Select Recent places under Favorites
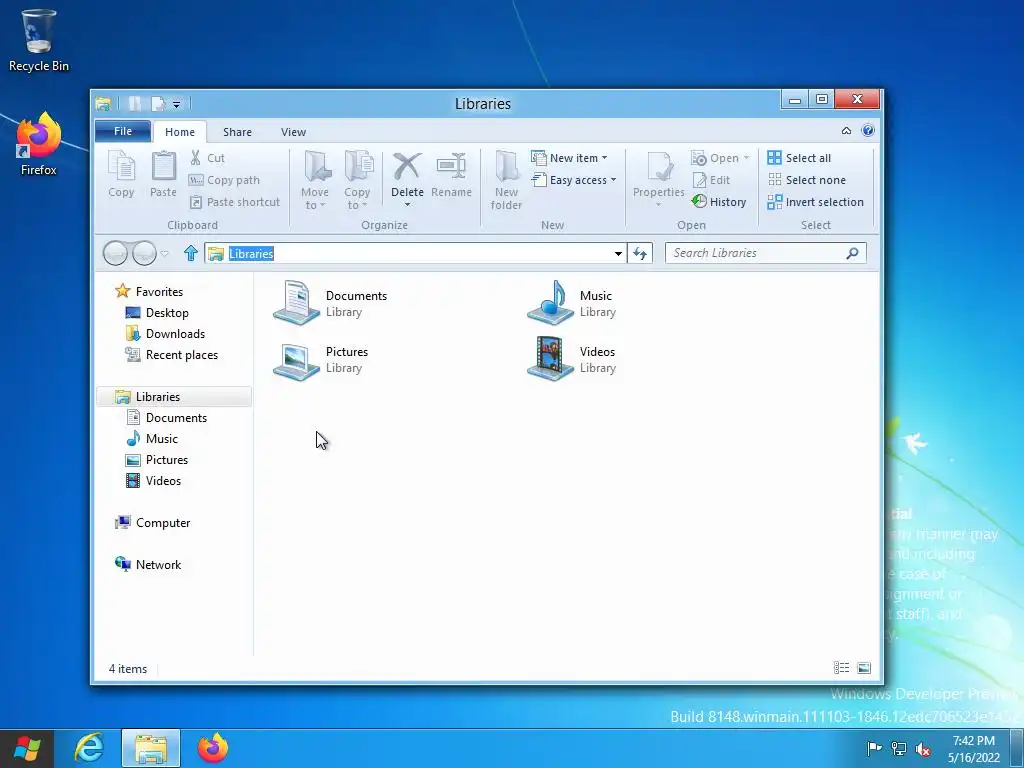 [171, 355]
